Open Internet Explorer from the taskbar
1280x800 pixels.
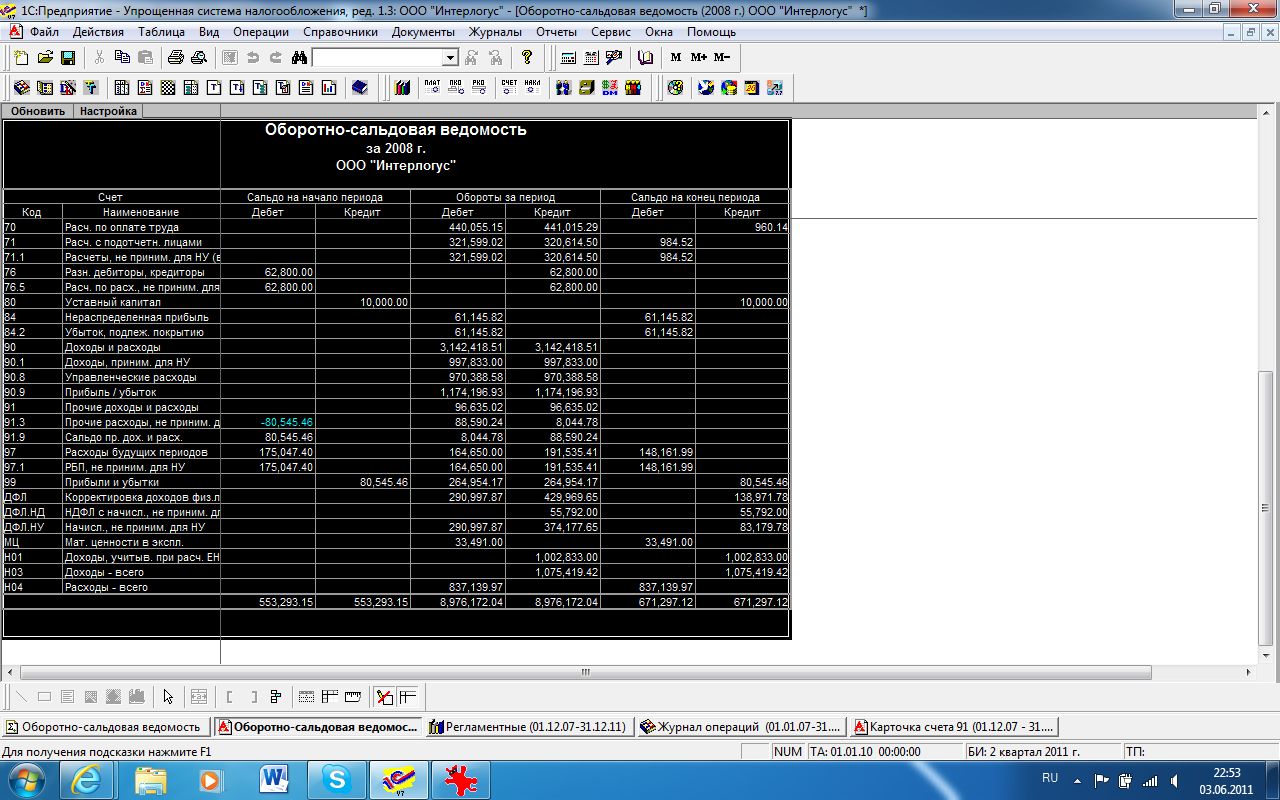click(86, 778)
